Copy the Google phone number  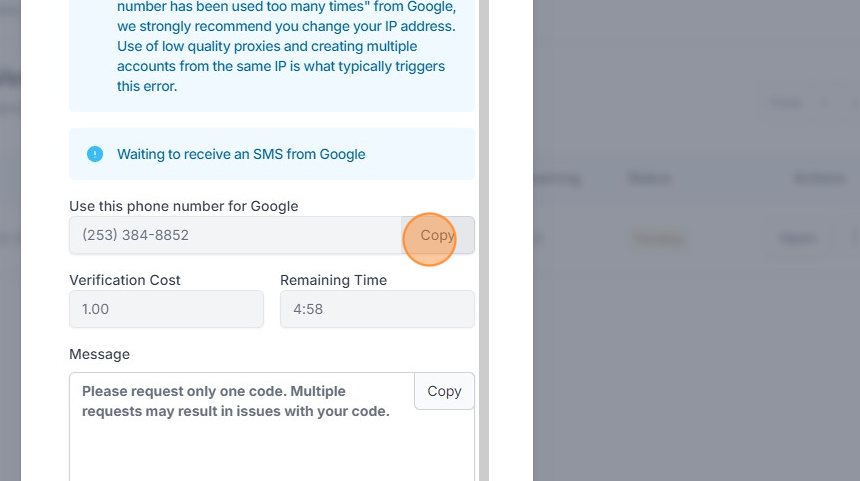pos(437,236)
